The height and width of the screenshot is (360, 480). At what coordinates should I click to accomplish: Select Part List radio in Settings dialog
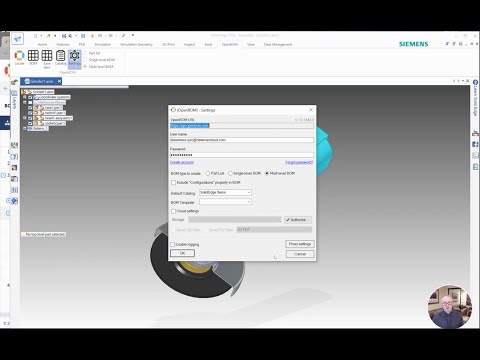[208, 173]
